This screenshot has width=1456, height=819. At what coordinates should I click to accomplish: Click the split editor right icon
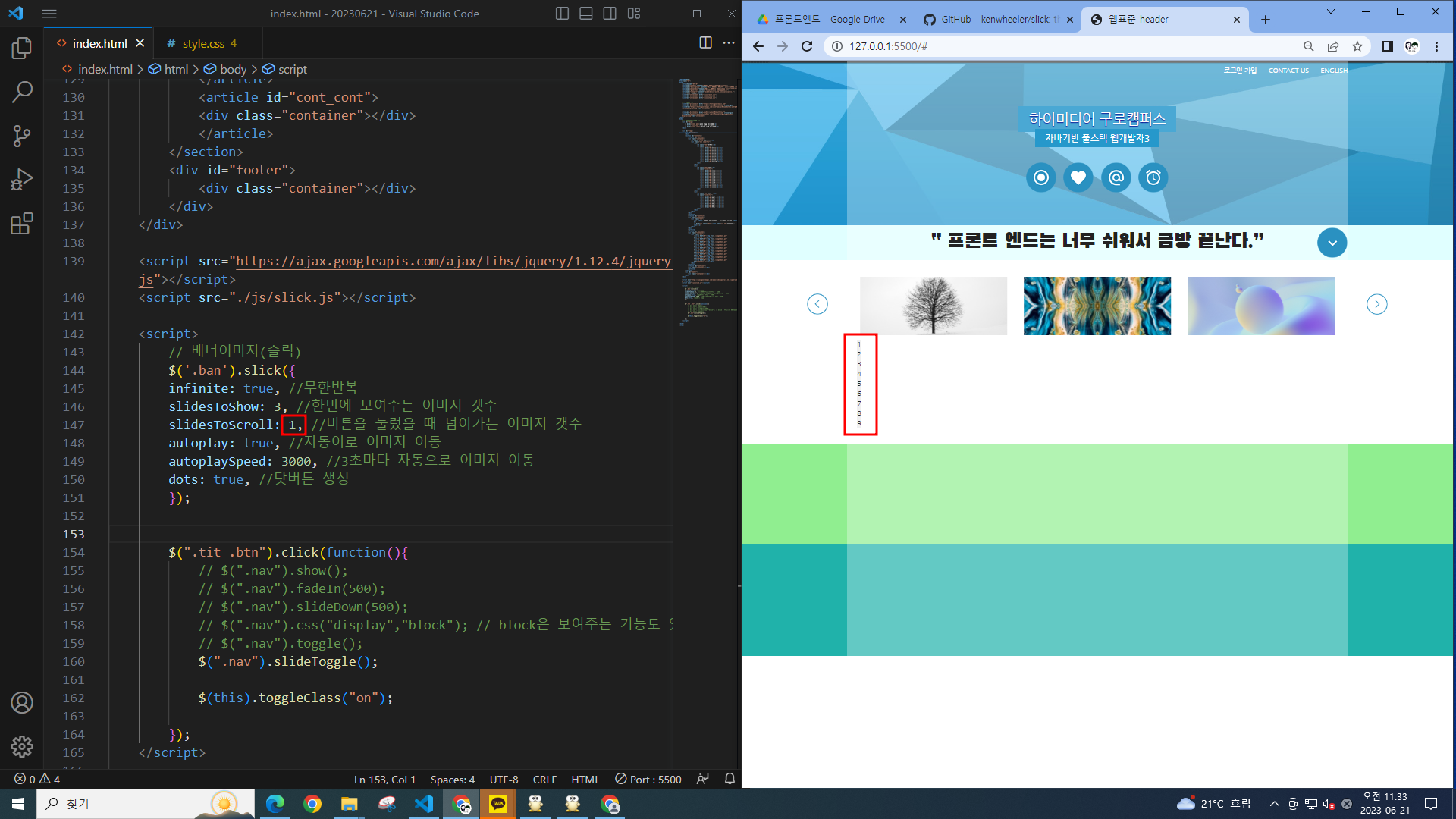click(x=705, y=43)
